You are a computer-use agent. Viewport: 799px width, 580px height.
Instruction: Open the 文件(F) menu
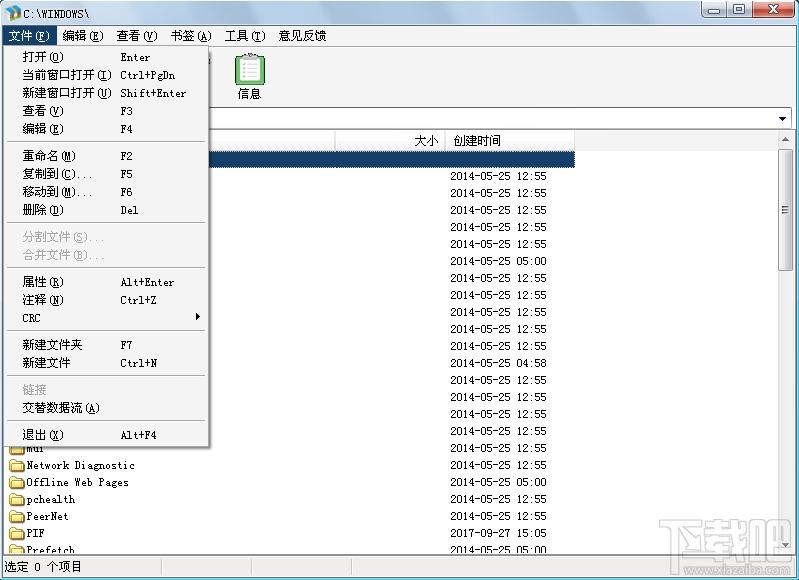29,36
